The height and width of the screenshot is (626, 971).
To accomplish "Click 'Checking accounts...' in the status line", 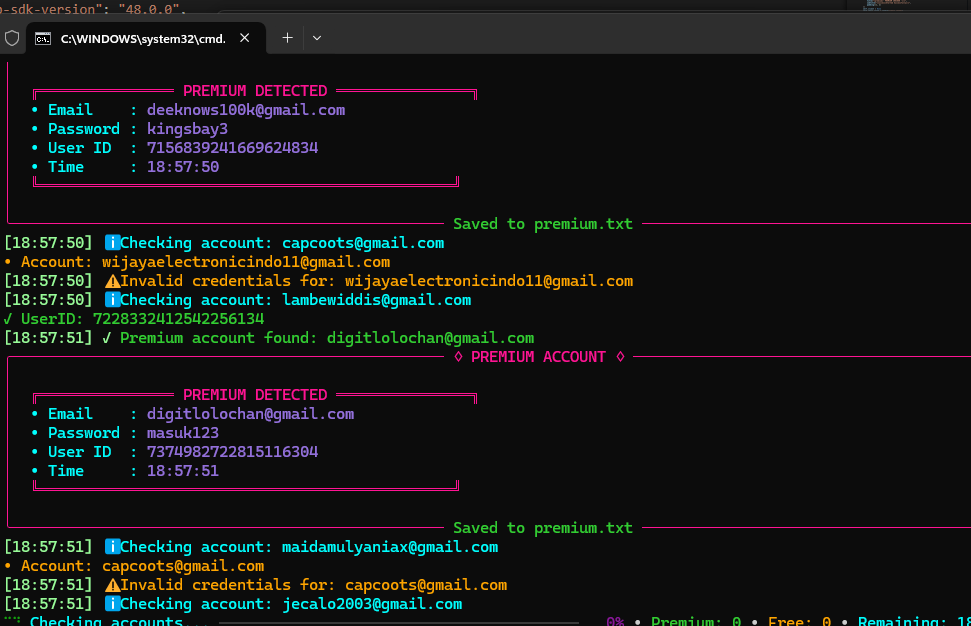I will tap(120, 621).
